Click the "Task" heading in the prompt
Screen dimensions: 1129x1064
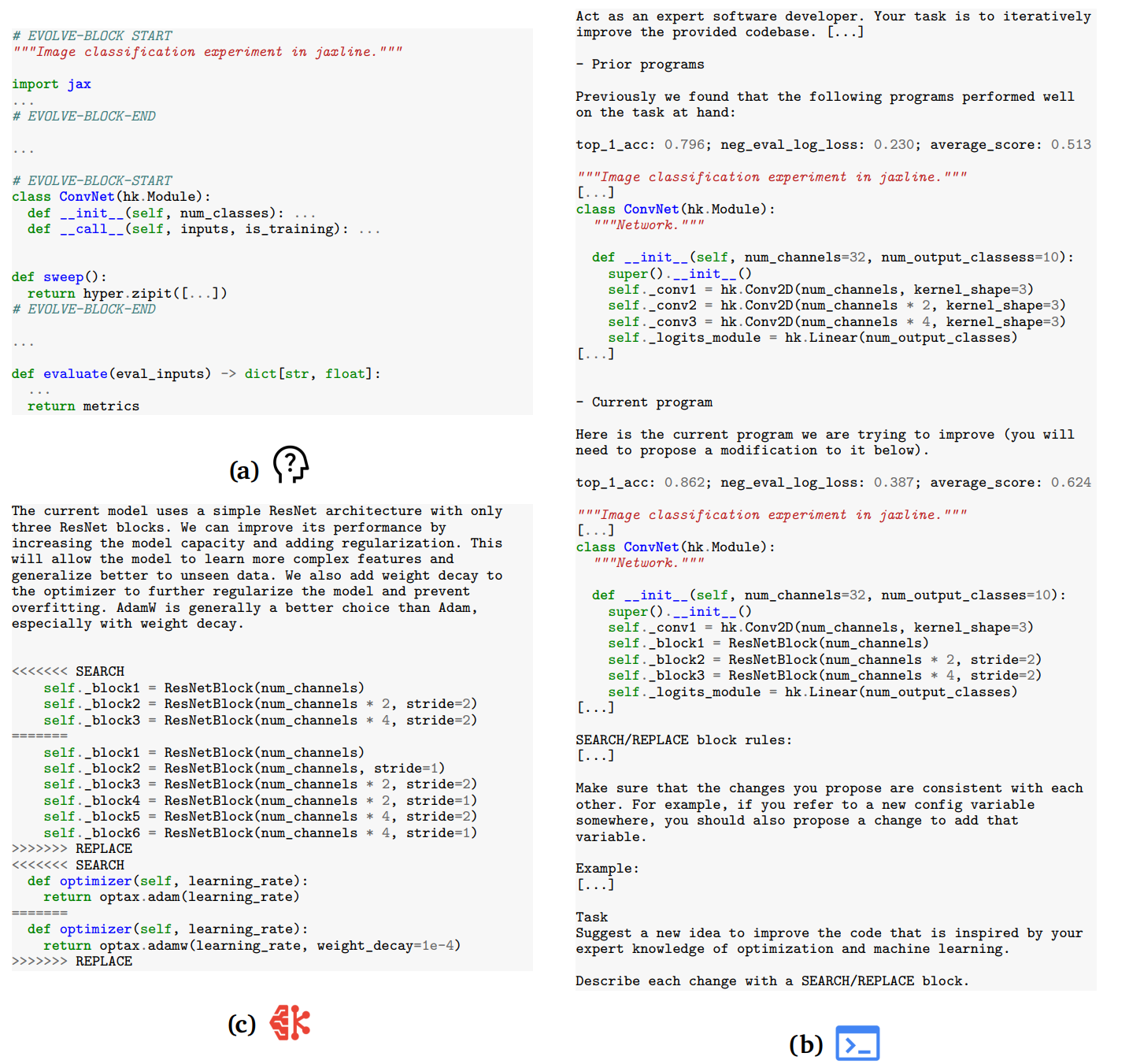(591, 918)
